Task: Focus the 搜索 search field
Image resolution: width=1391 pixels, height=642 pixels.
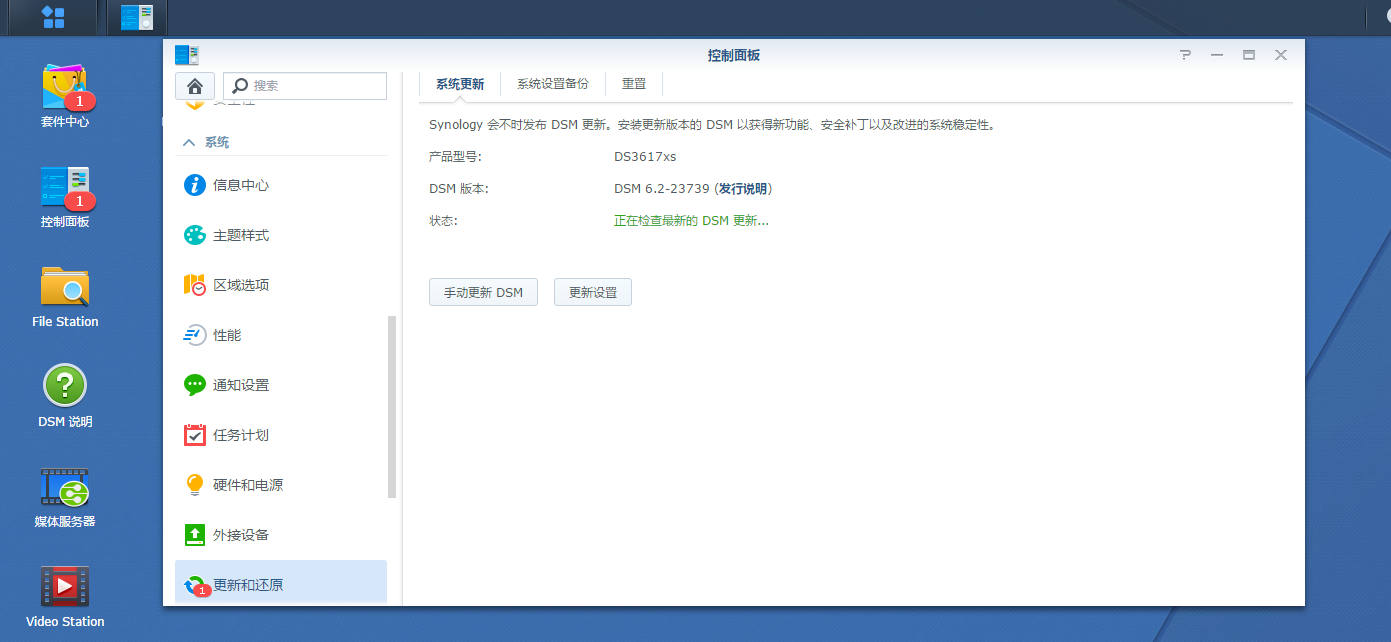Action: click(x=305, y=86)
